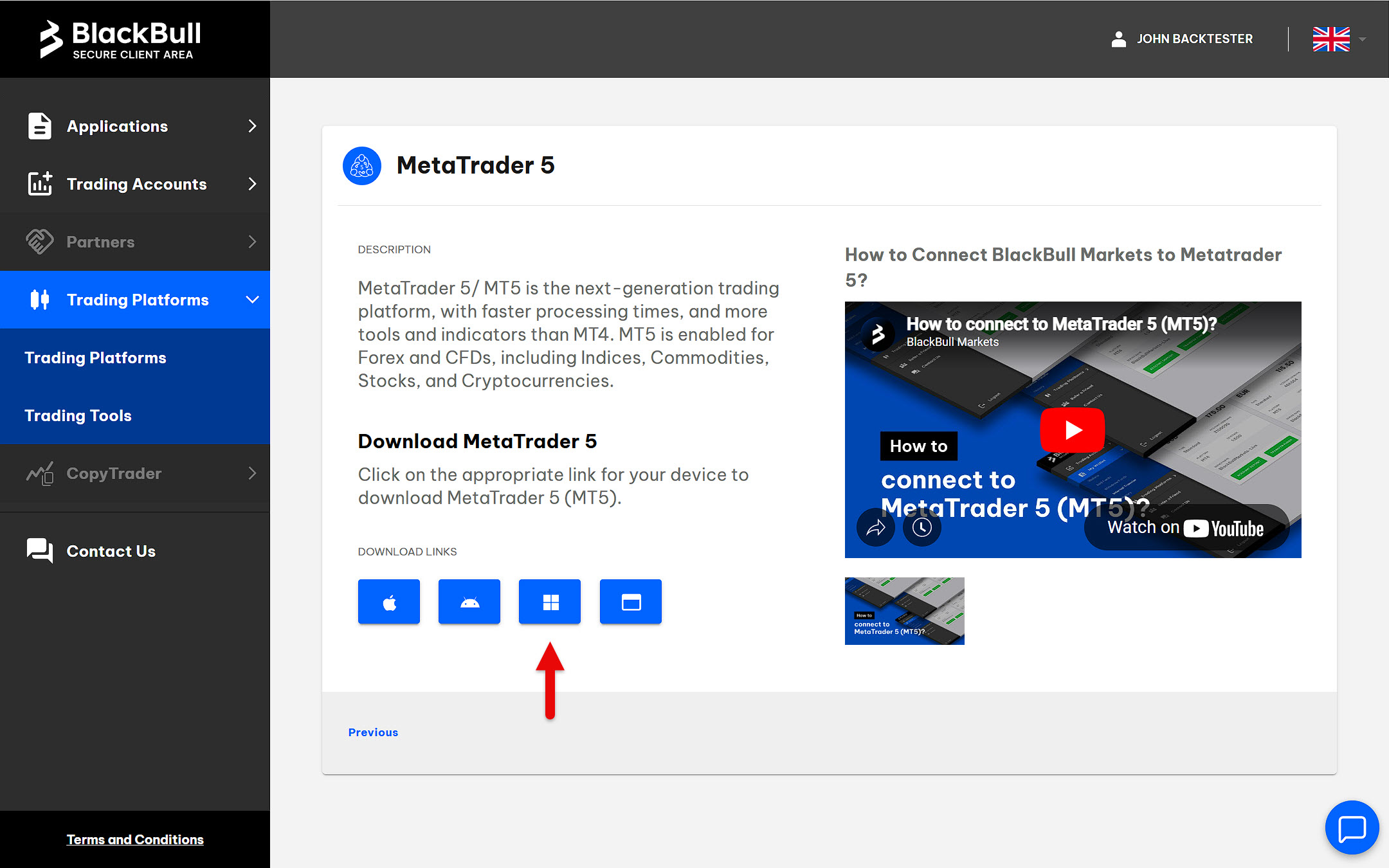This screenshot has width=1389, height=868.
Task: Select the Trading Platforms submenu item
Action: pyautogui.click(x=95, y=357)
